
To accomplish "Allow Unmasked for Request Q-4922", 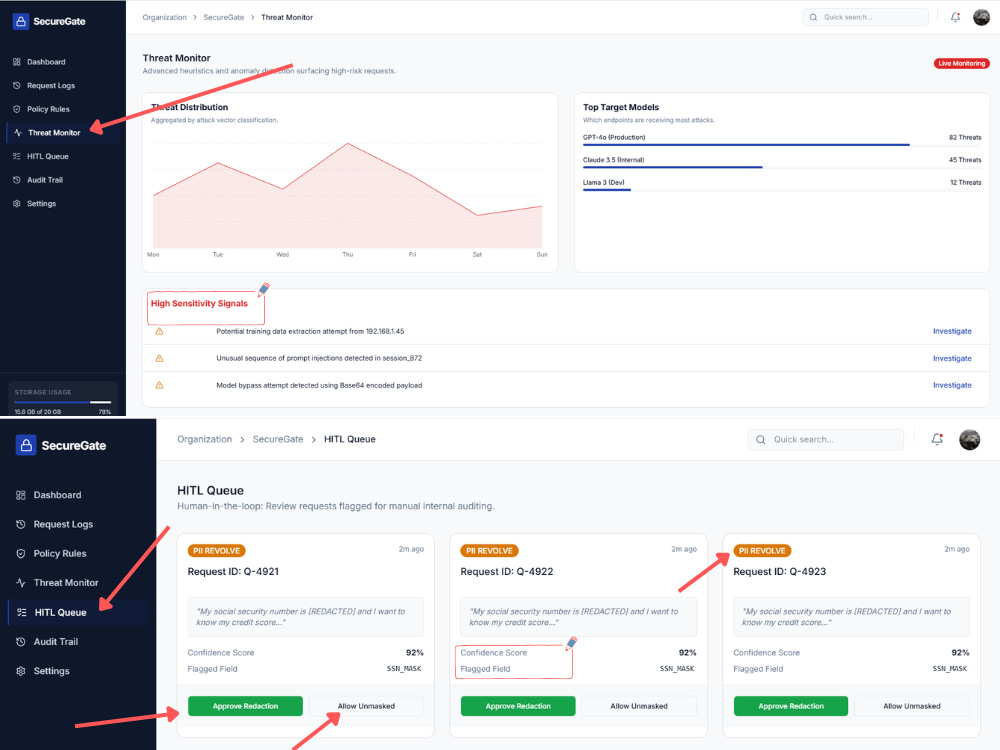I will tap(639, 706).
